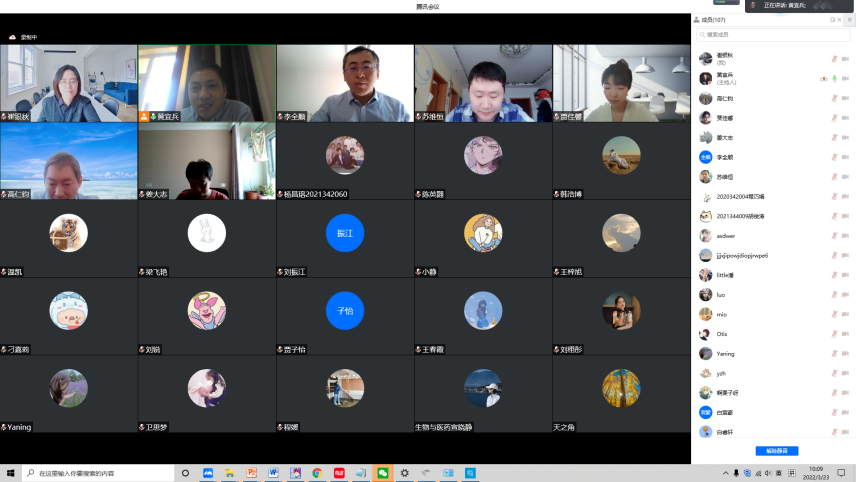Screen dimensions: 856x482
Task: Pop out the members panel
Action: [832, 19]
